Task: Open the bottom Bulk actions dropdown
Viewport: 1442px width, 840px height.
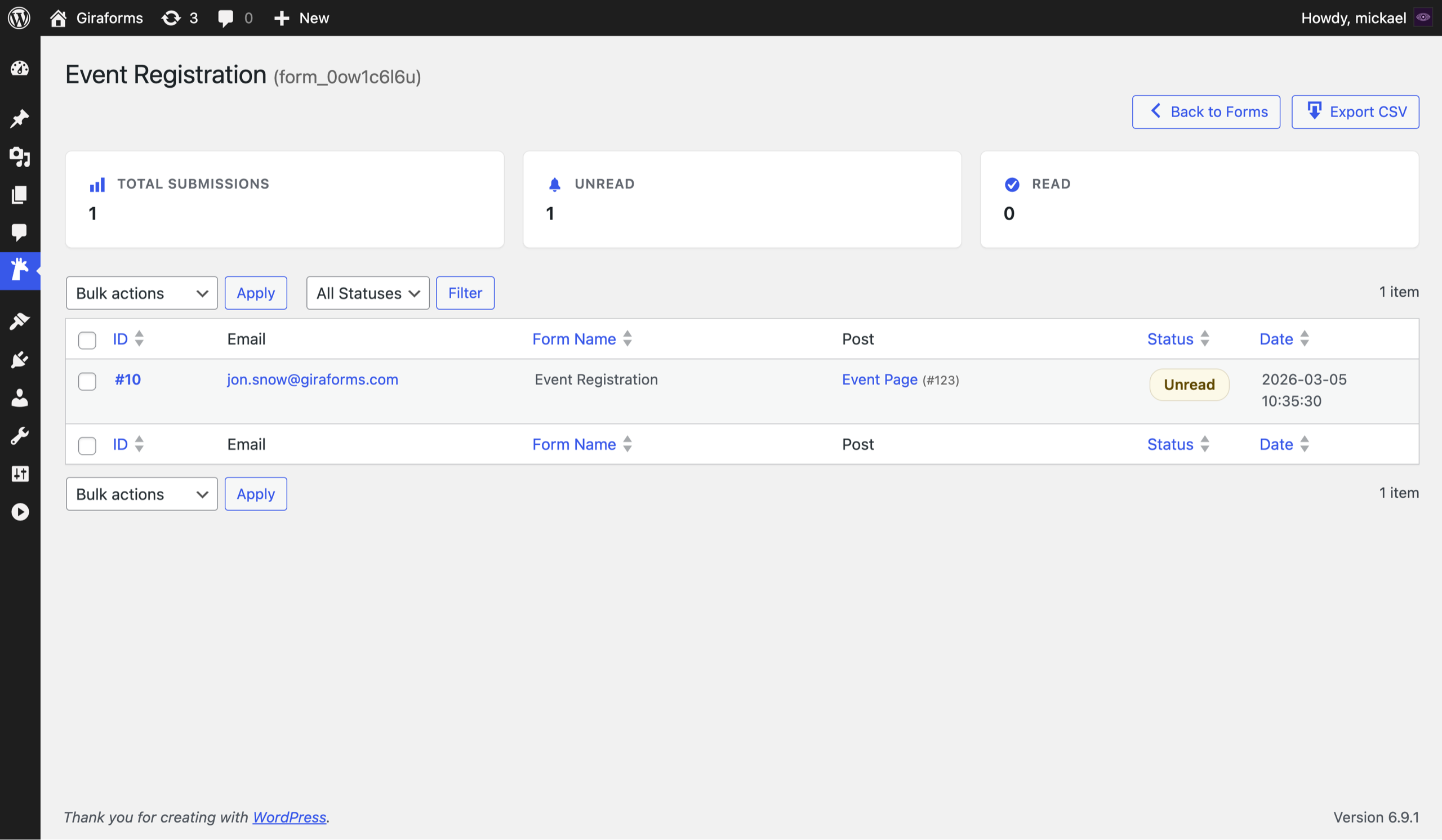Action: click(x=142, y=494)
